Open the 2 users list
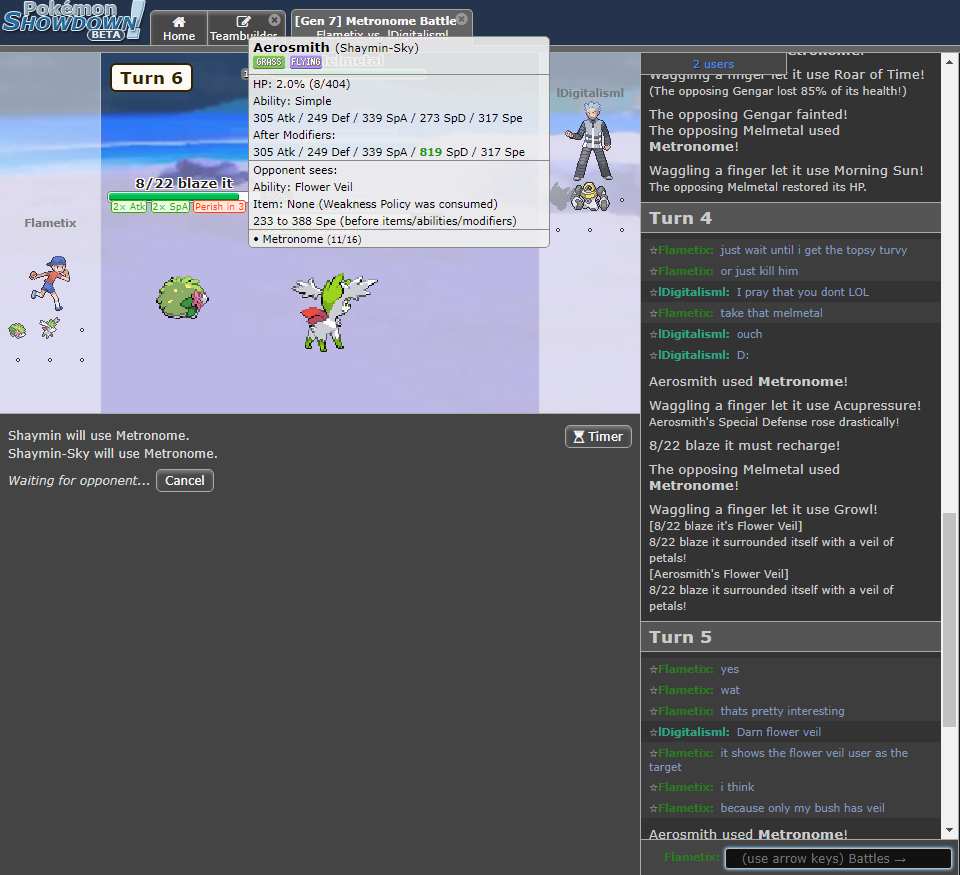Image resolution: width=960 pixels, height=875 pixels. coord(713,64)
